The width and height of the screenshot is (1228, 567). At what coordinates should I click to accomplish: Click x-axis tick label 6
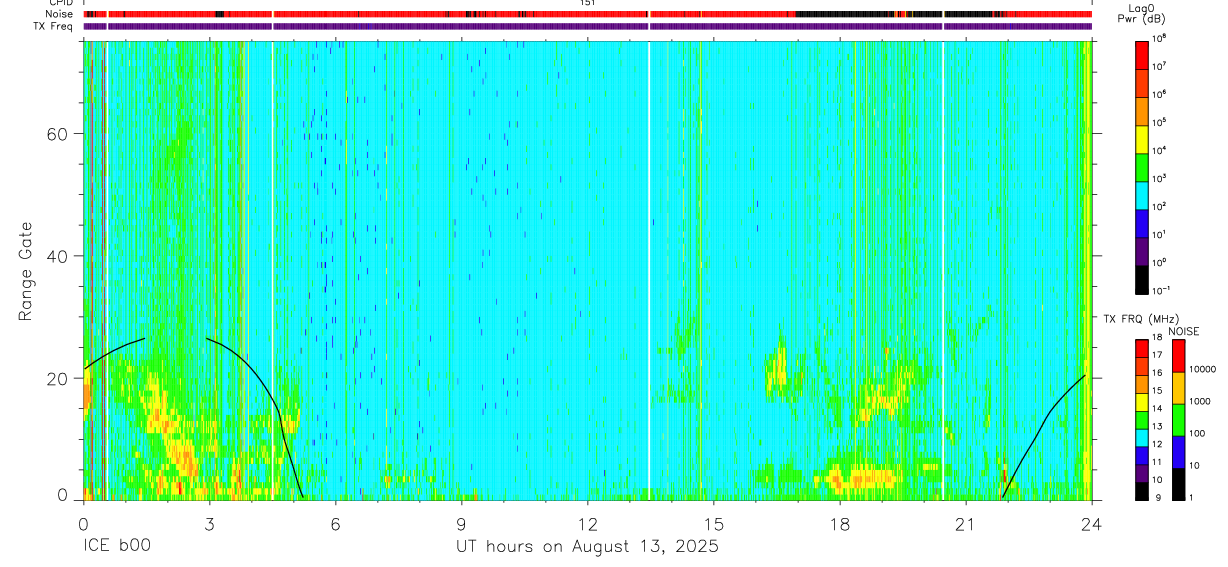click(x=335, y=524)
